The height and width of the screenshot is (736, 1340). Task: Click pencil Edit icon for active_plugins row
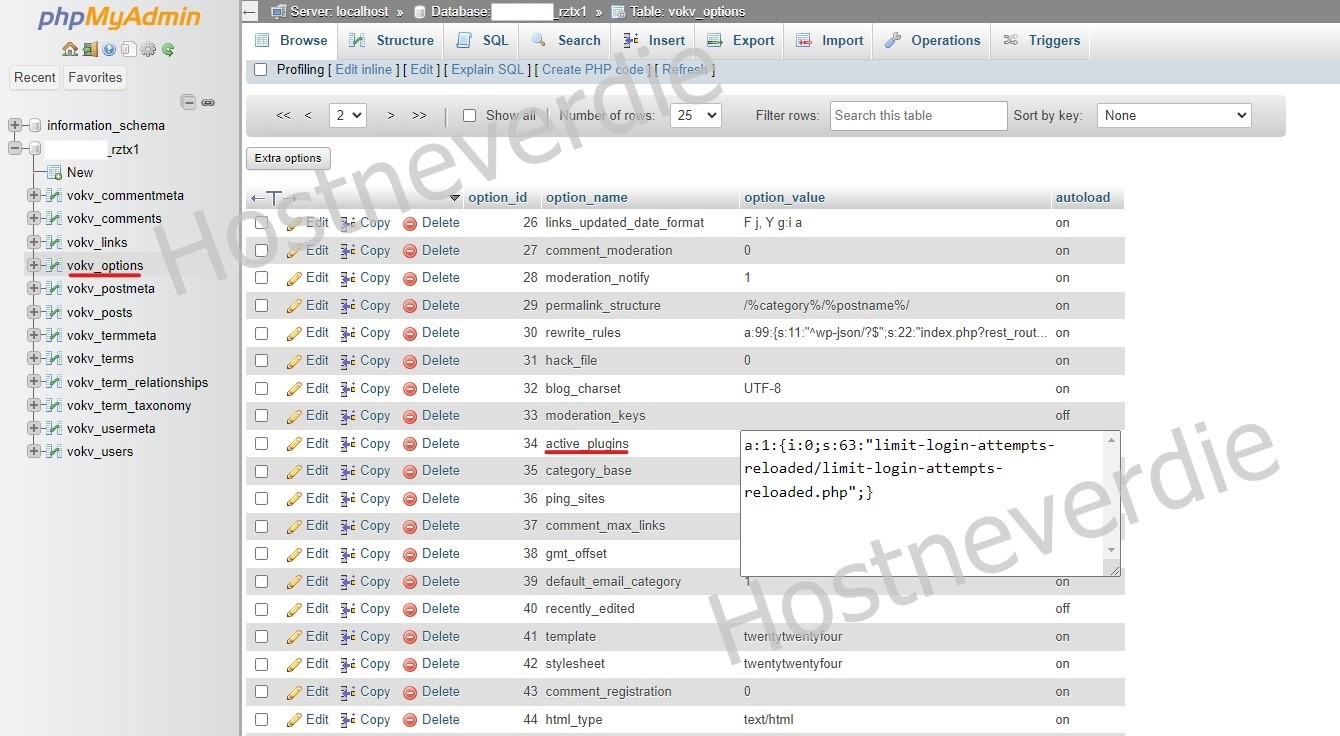pyautogui.click(x=295, y=444)
